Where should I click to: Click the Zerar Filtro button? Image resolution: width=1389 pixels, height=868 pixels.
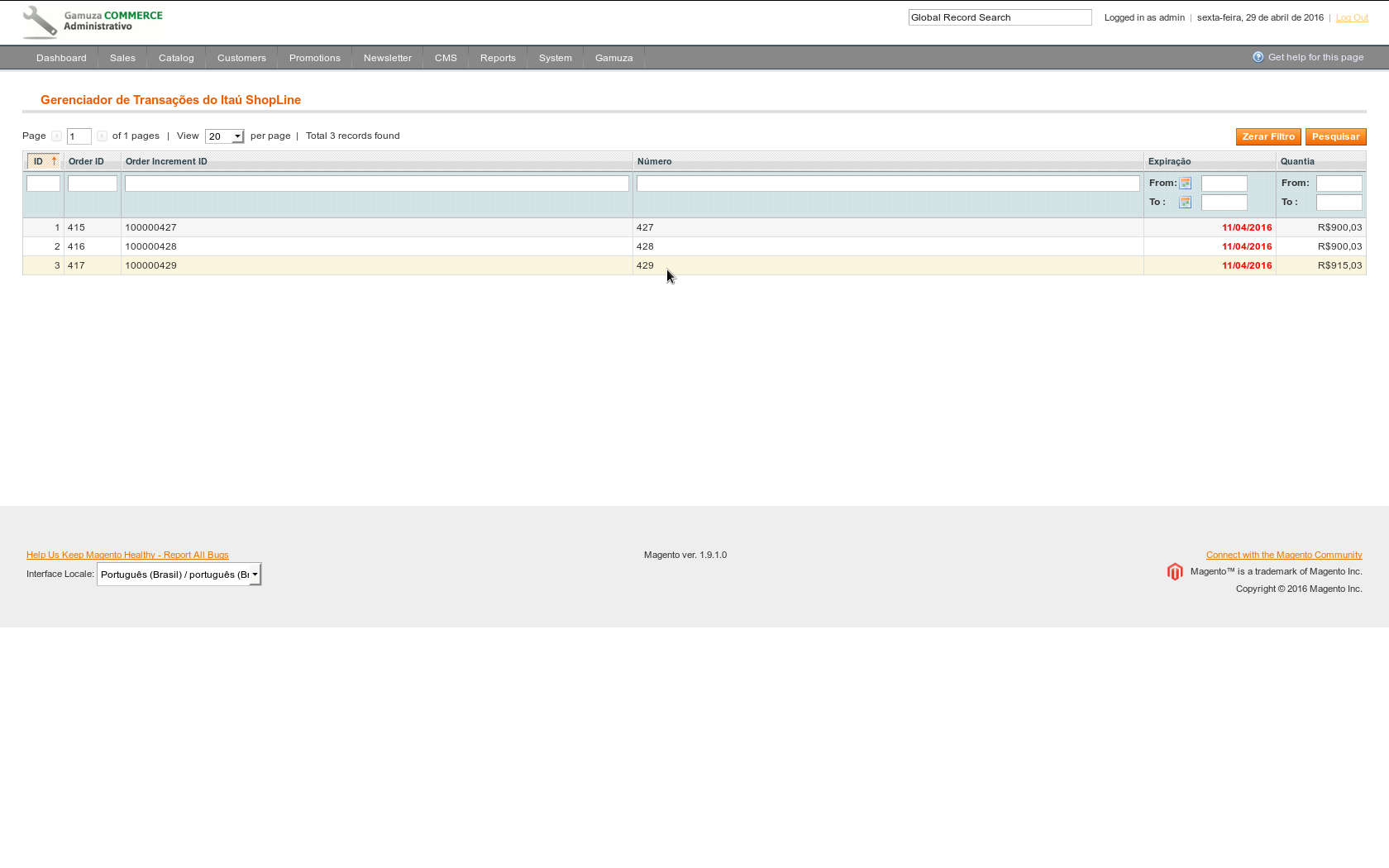pyautogui.click(x=1268, y=136)
